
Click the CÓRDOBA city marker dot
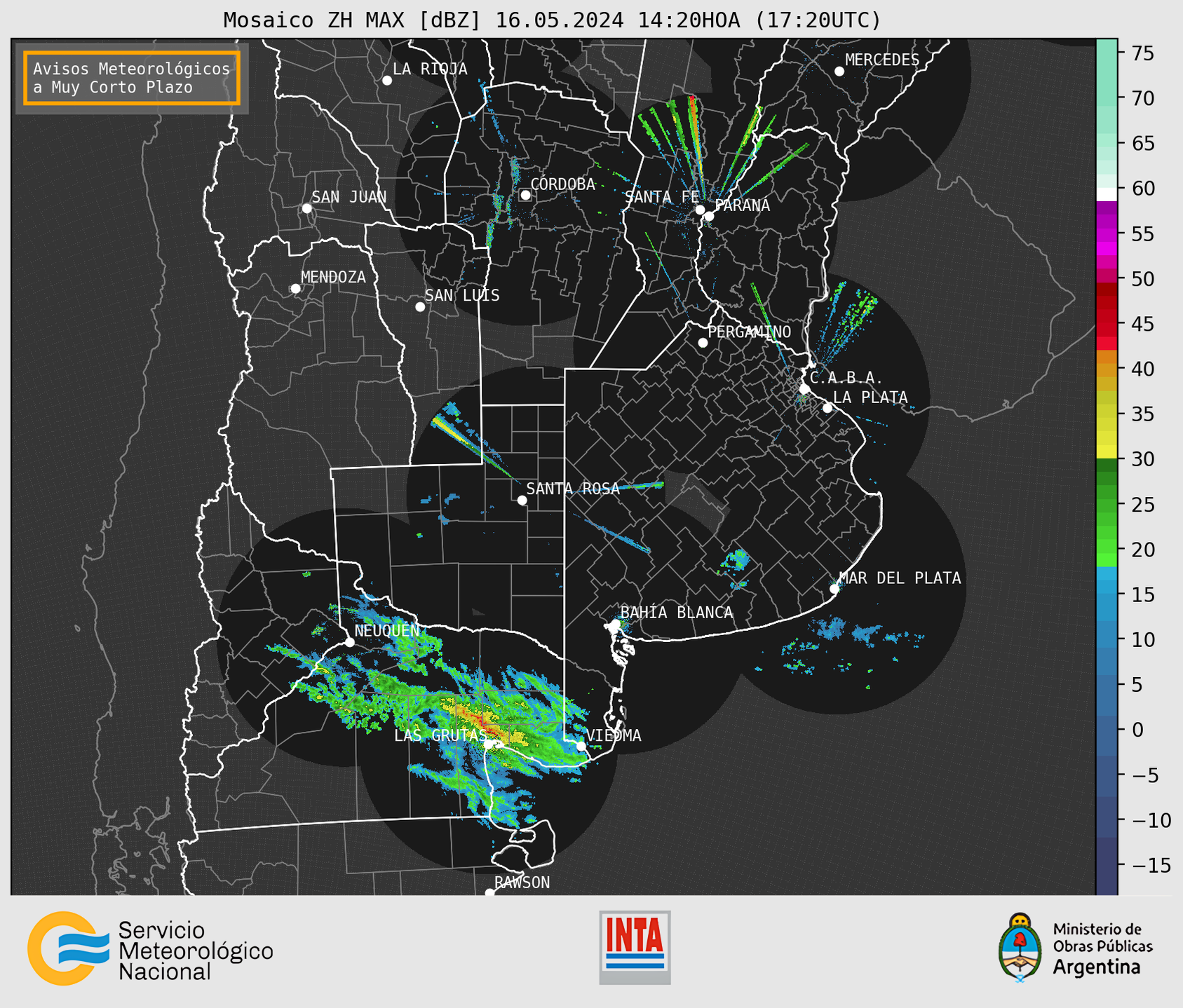[525, 195]
